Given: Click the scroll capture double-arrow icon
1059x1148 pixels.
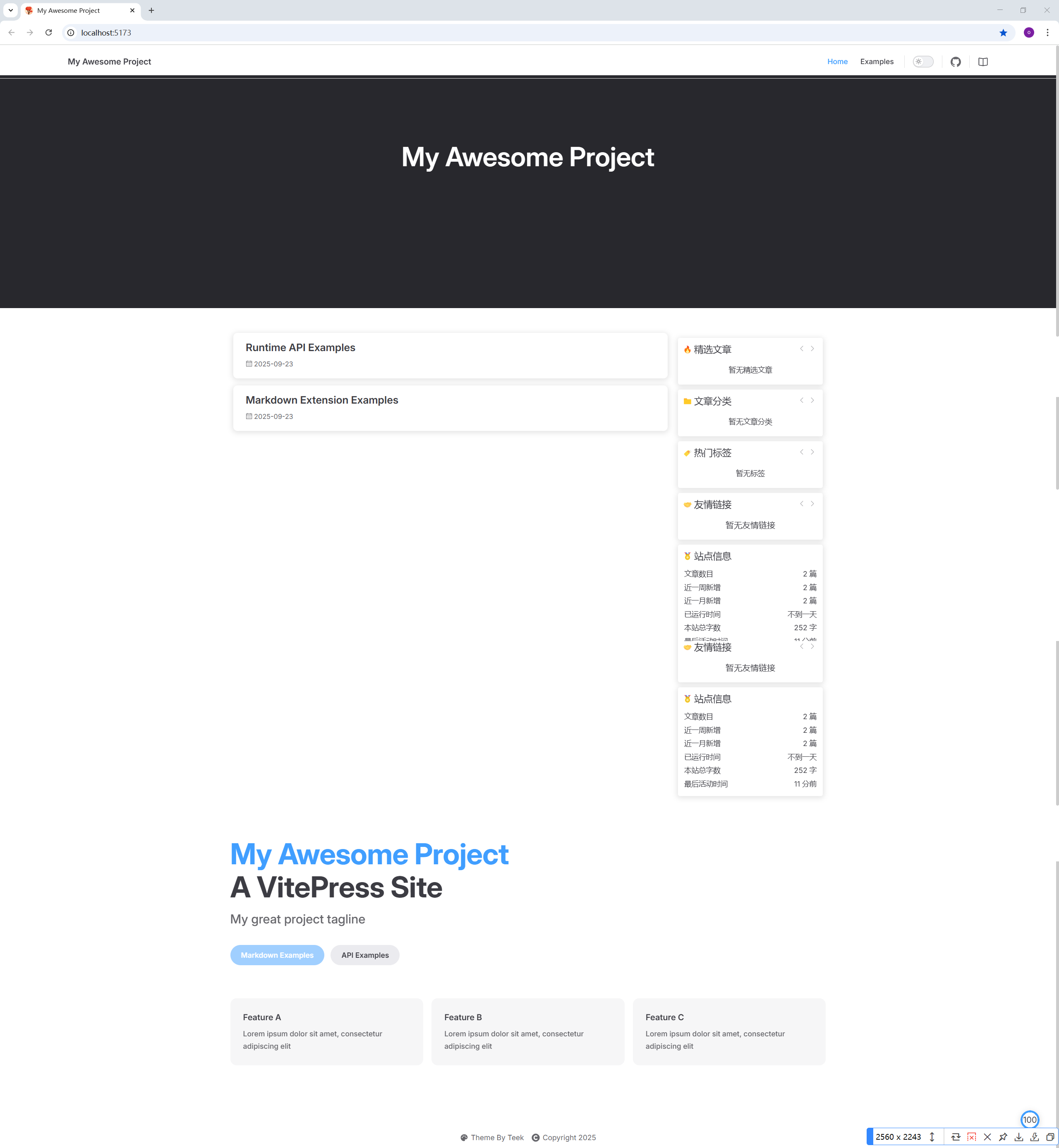Looking at the screenshot, I should point(932,1137).
